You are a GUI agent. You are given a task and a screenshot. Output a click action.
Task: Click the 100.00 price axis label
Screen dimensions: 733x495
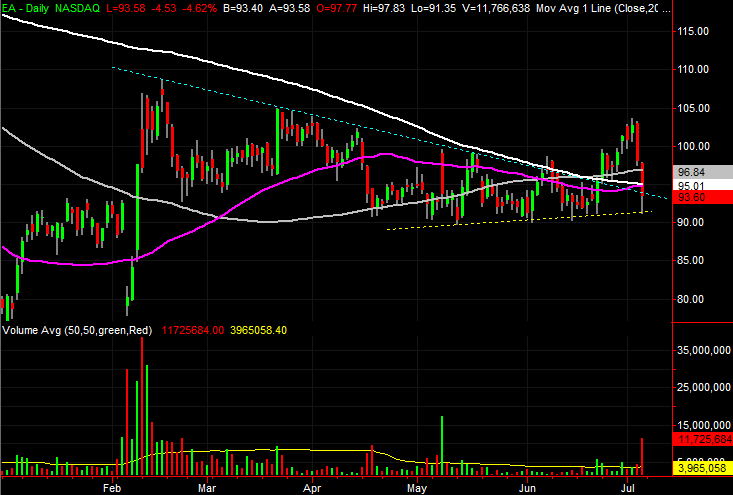click(x=693, y=146)
